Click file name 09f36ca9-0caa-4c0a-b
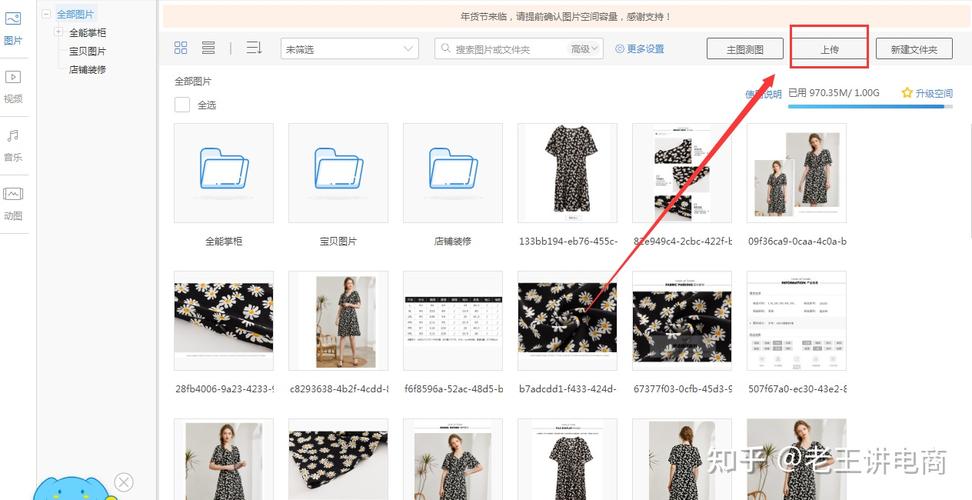Screen dimensions: 972x500 click(797, 241)
